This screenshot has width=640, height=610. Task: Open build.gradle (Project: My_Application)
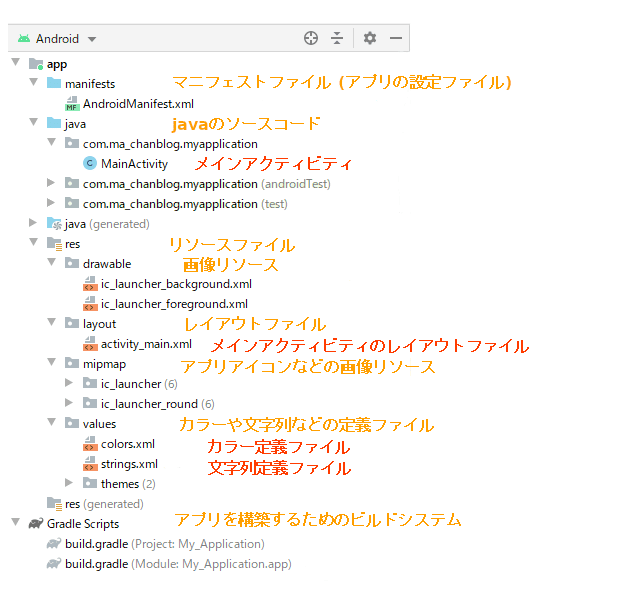[x=165, y=544]
